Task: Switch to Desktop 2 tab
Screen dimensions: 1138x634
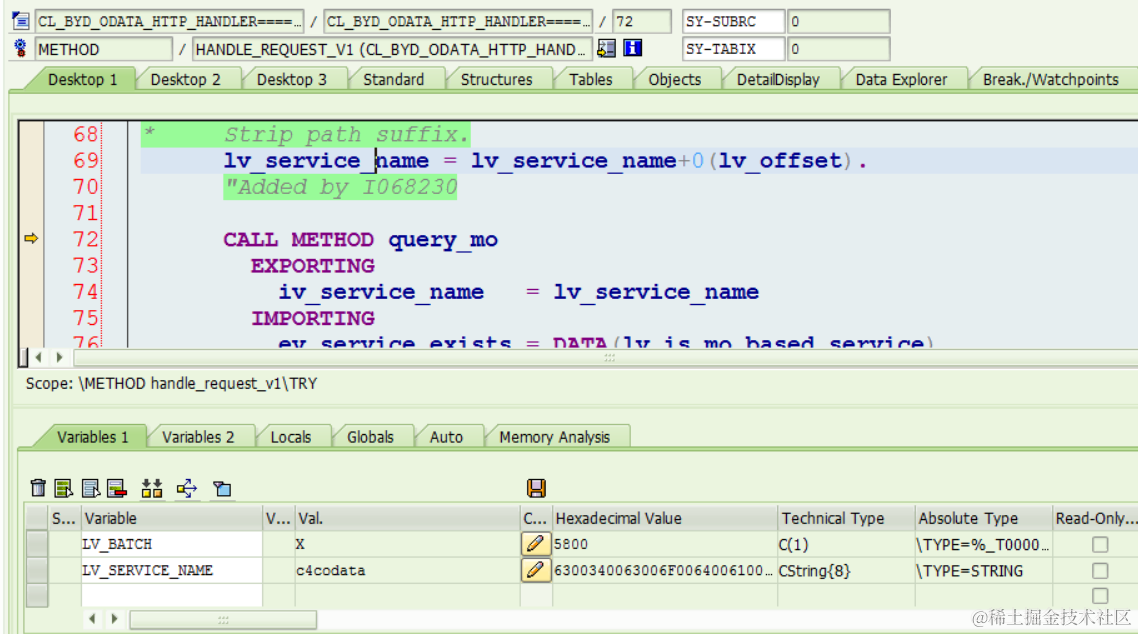Action: point(186,79)
